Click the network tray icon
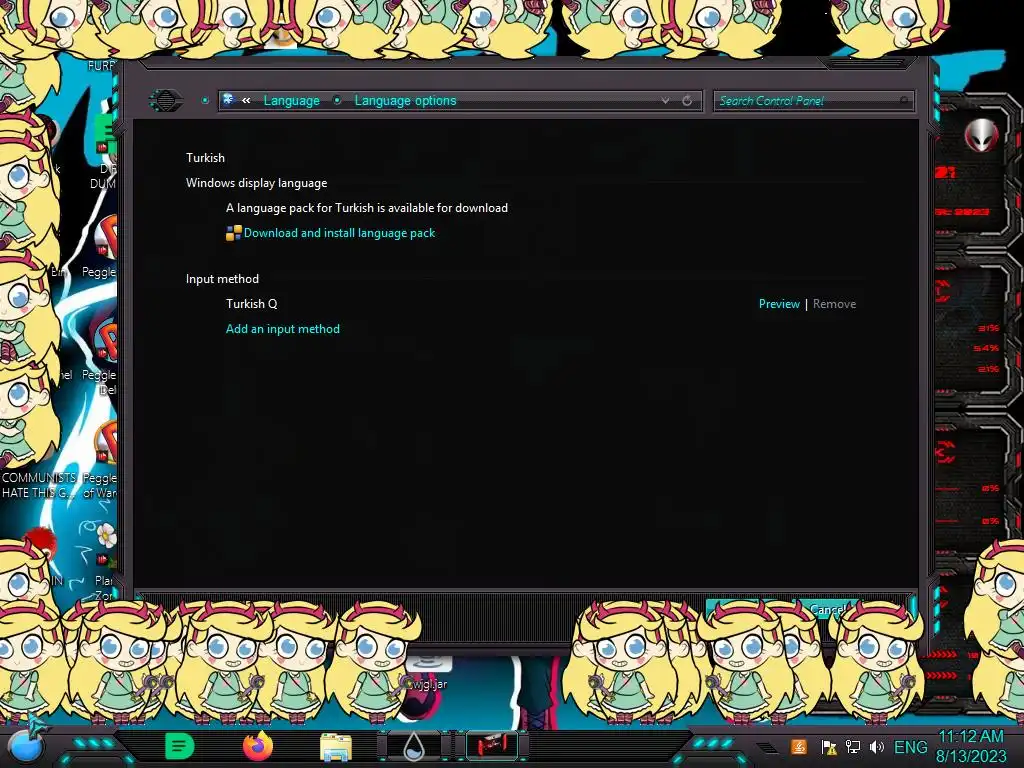This screenshot has height=768, width=1024. click(x=853, y=747)
